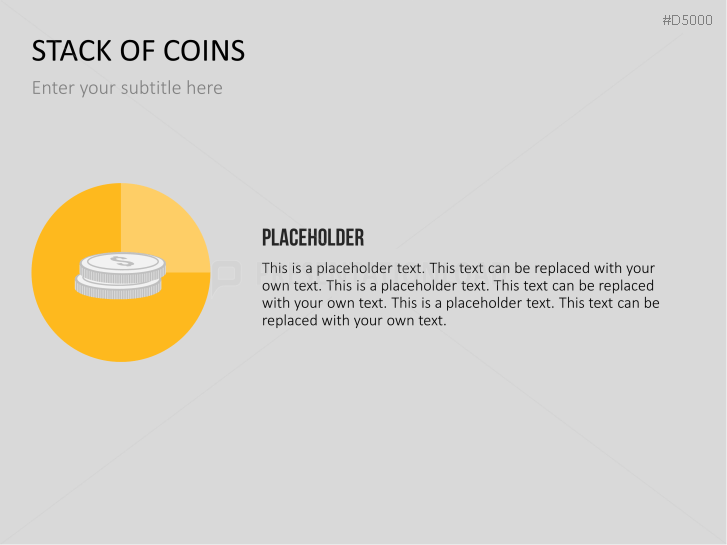Click the second line of the placeholder paragraph
This screenshot has width=727, height=545.
pos(458,285)
